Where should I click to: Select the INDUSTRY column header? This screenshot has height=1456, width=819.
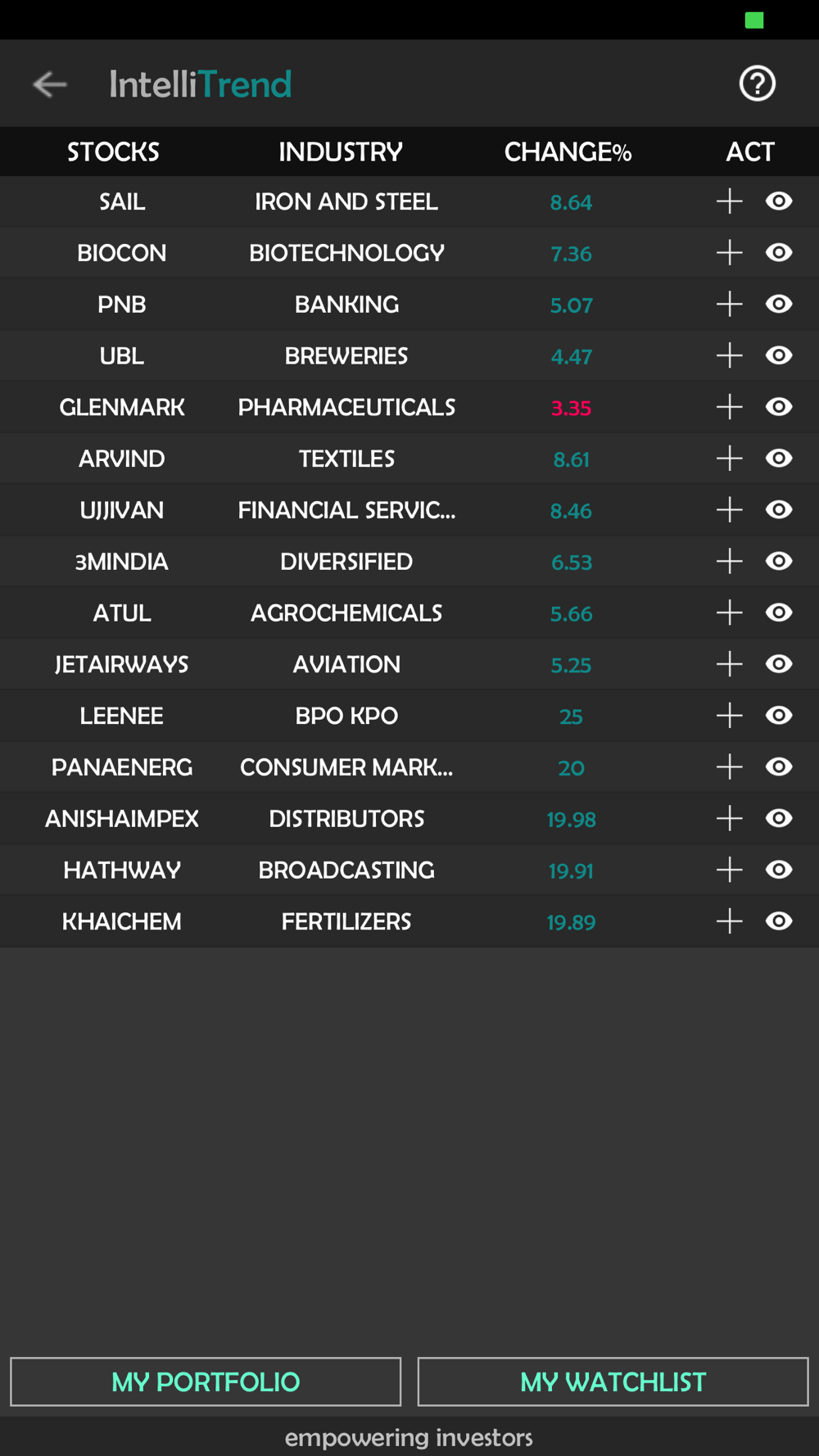pyautogui.click(x=341, y=152)
